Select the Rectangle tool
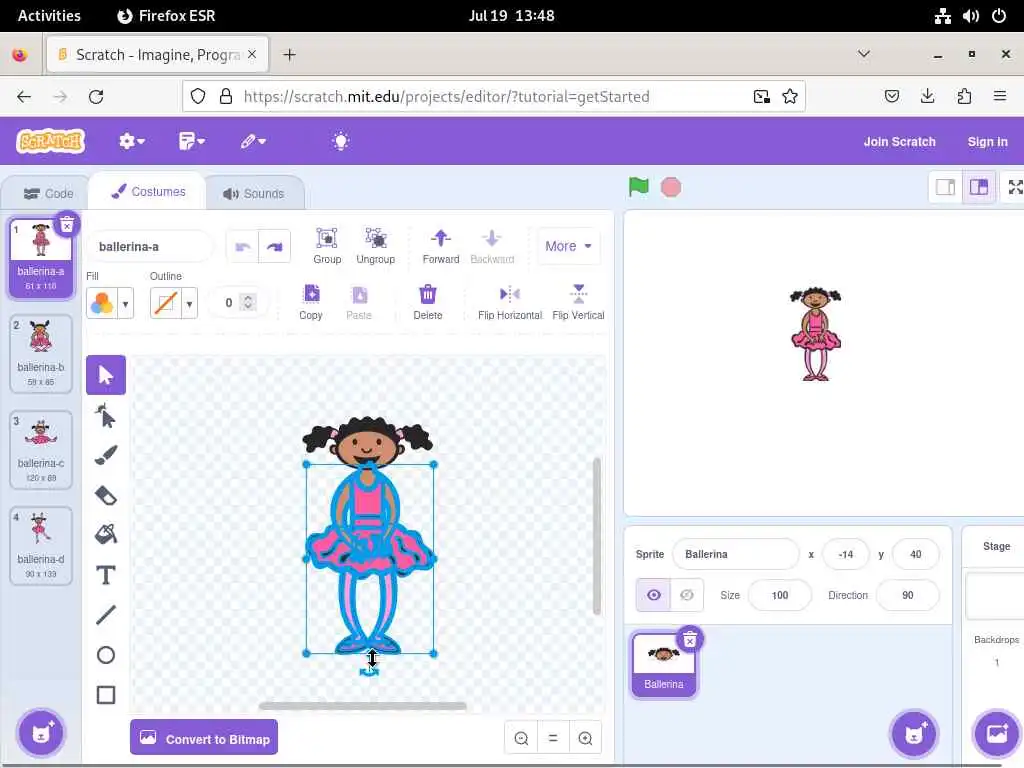Screen dimensions: 1024x768 tap(106, 695)
